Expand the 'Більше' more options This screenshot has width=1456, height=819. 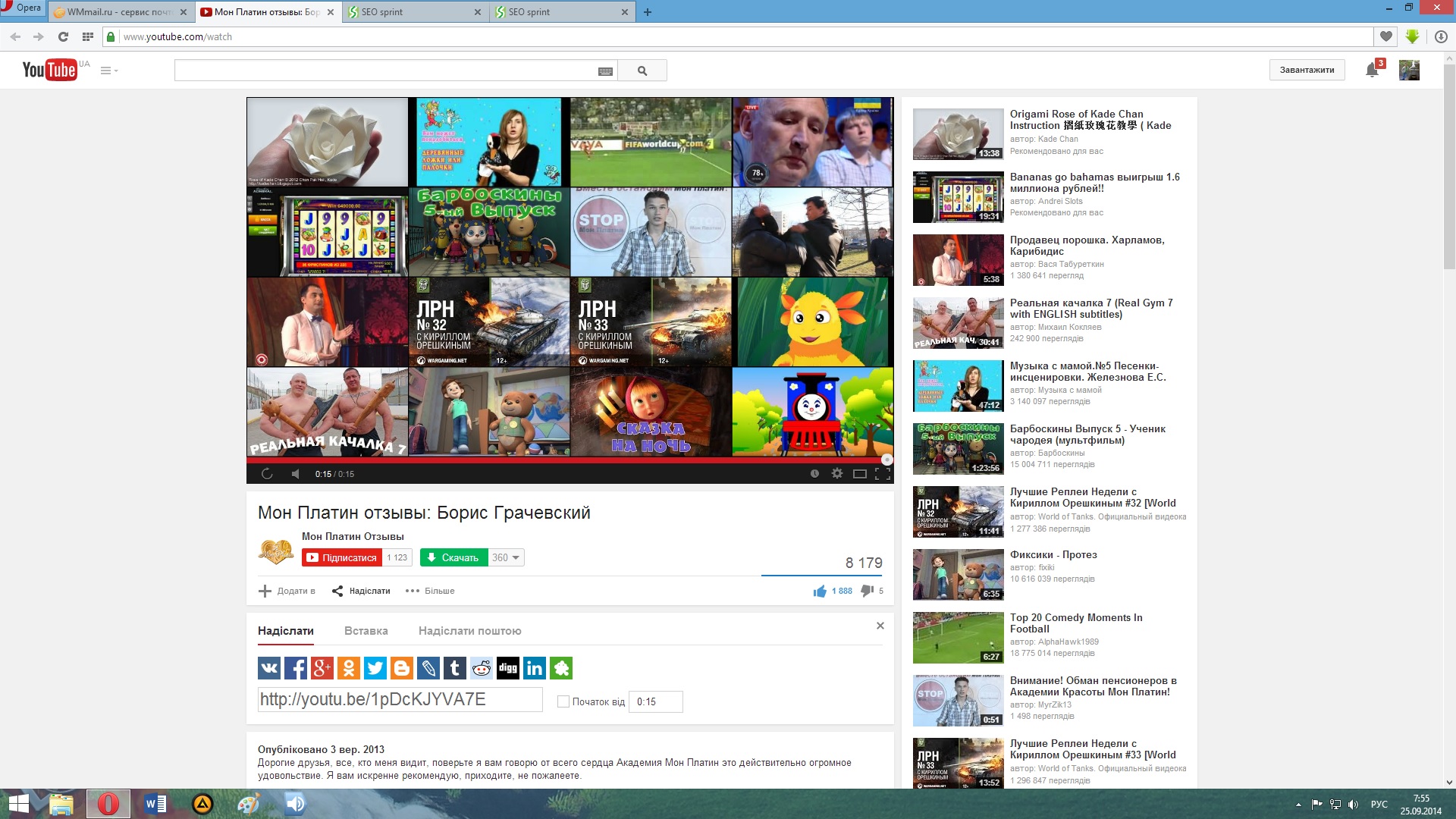tap(430, 591)
